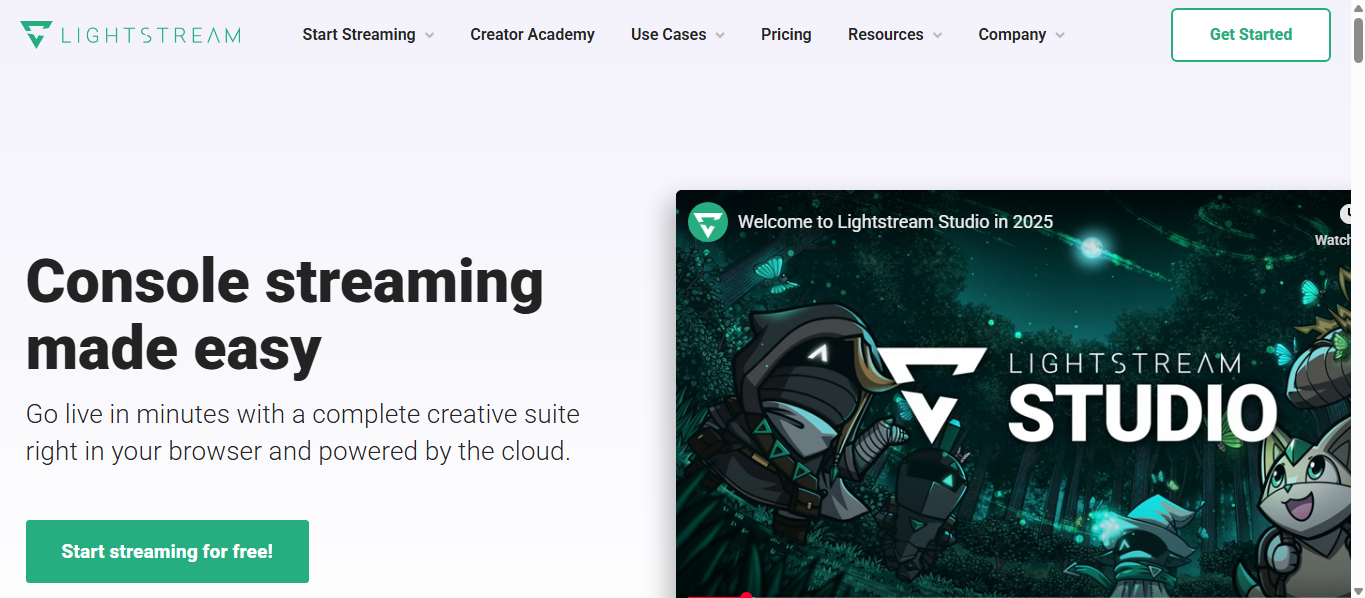Open the Company dropdown
This screenshot has height=598, width=1365.
coord(1021,34)
